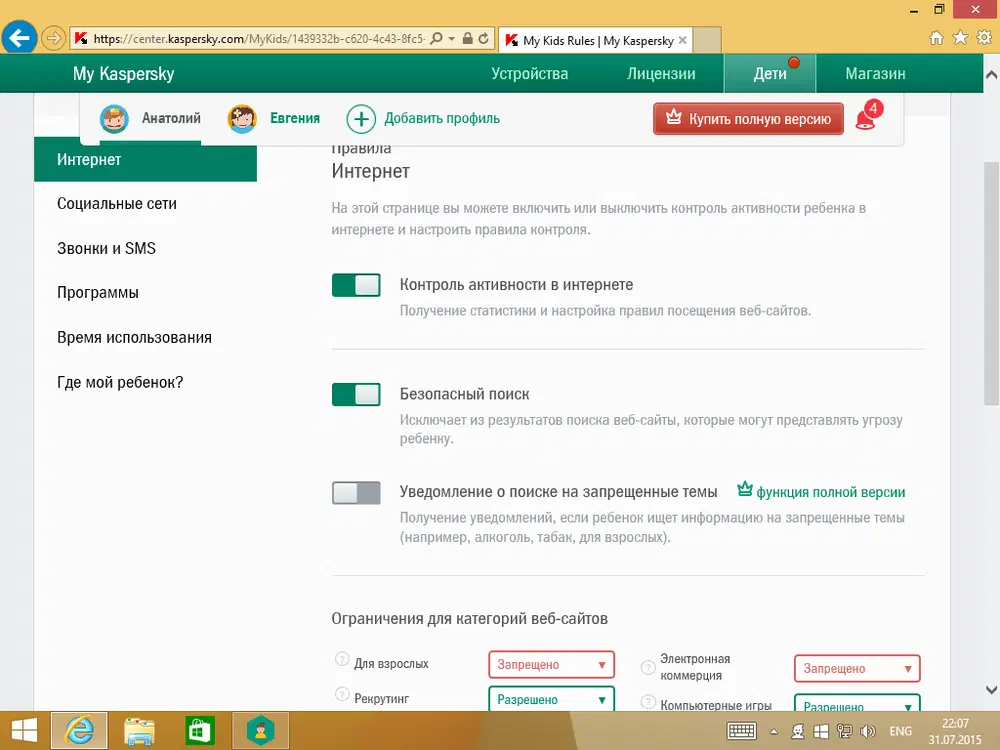Image resolution: width=1000 pixels, height=750 pixels.
Task: Toggle Уведомление о поиске на запрещенные темы
Action: pyautogui.click(x=356, y=493)
